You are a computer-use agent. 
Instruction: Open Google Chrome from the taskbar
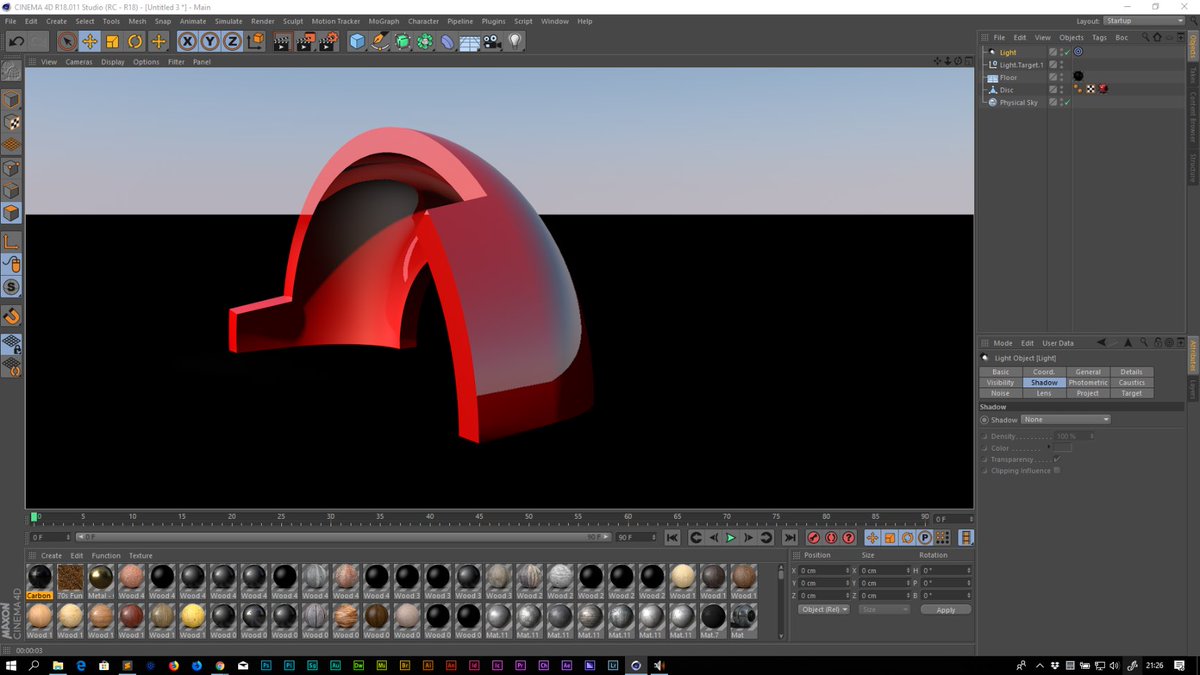point(220,665)
